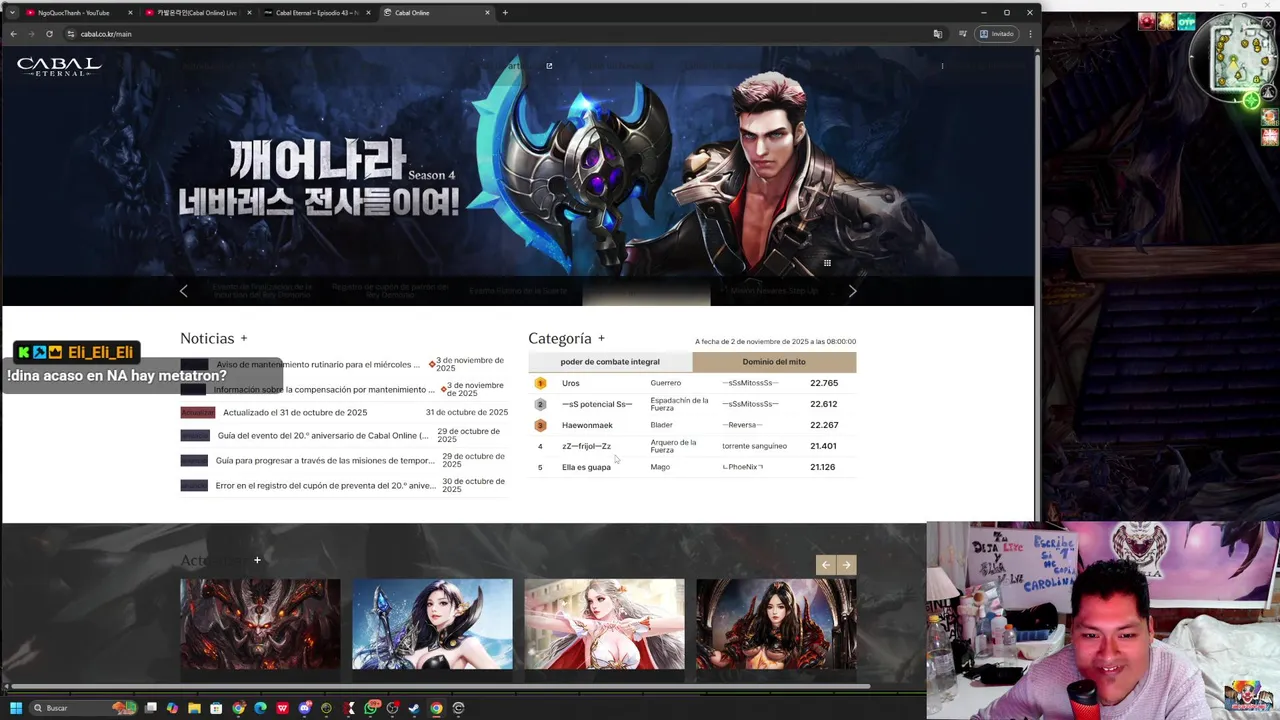Reload the Cabal Online page
The image size is (1280, 720).
pyautogui.click(x=49, y=34)
